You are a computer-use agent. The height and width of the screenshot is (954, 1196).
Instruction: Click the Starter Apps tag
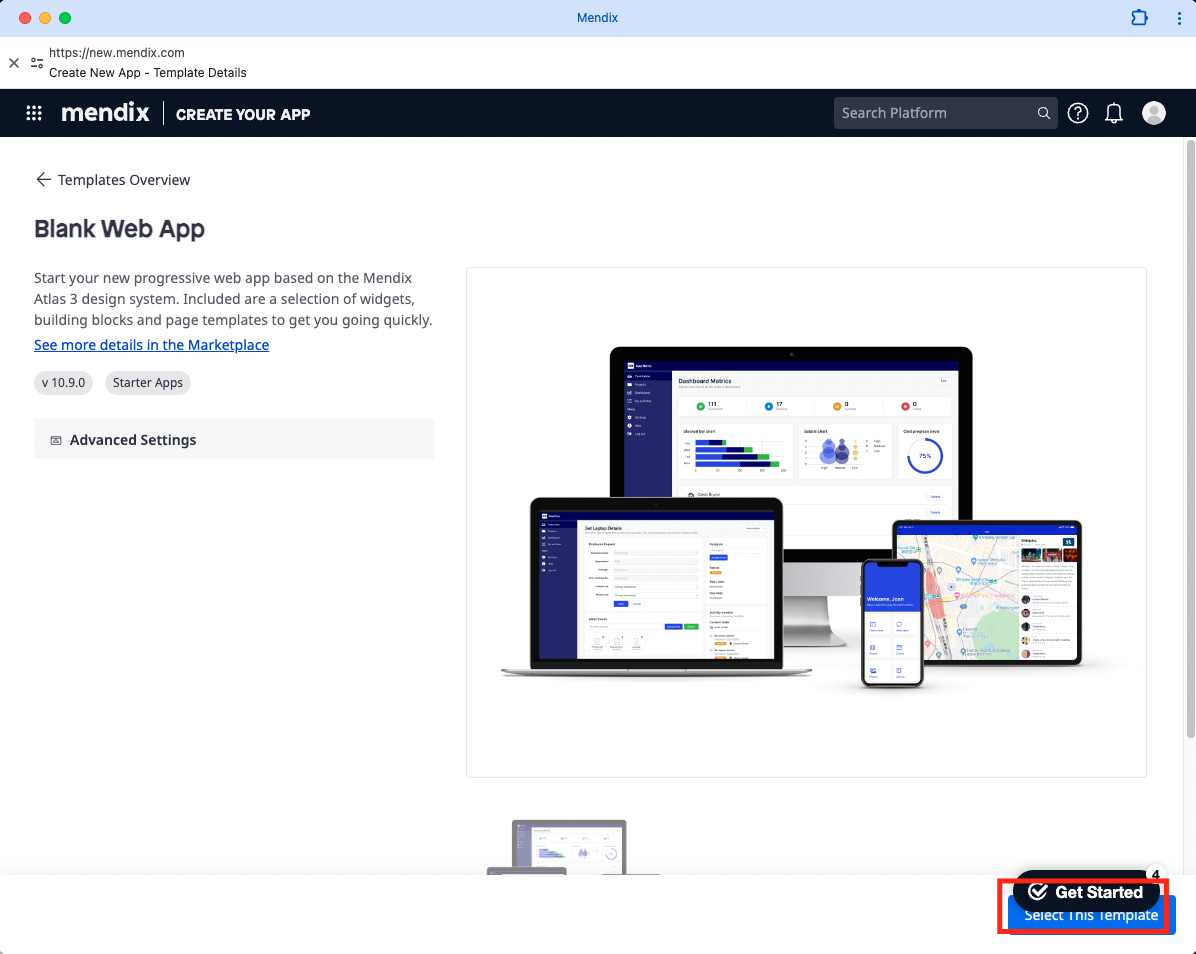148,382
